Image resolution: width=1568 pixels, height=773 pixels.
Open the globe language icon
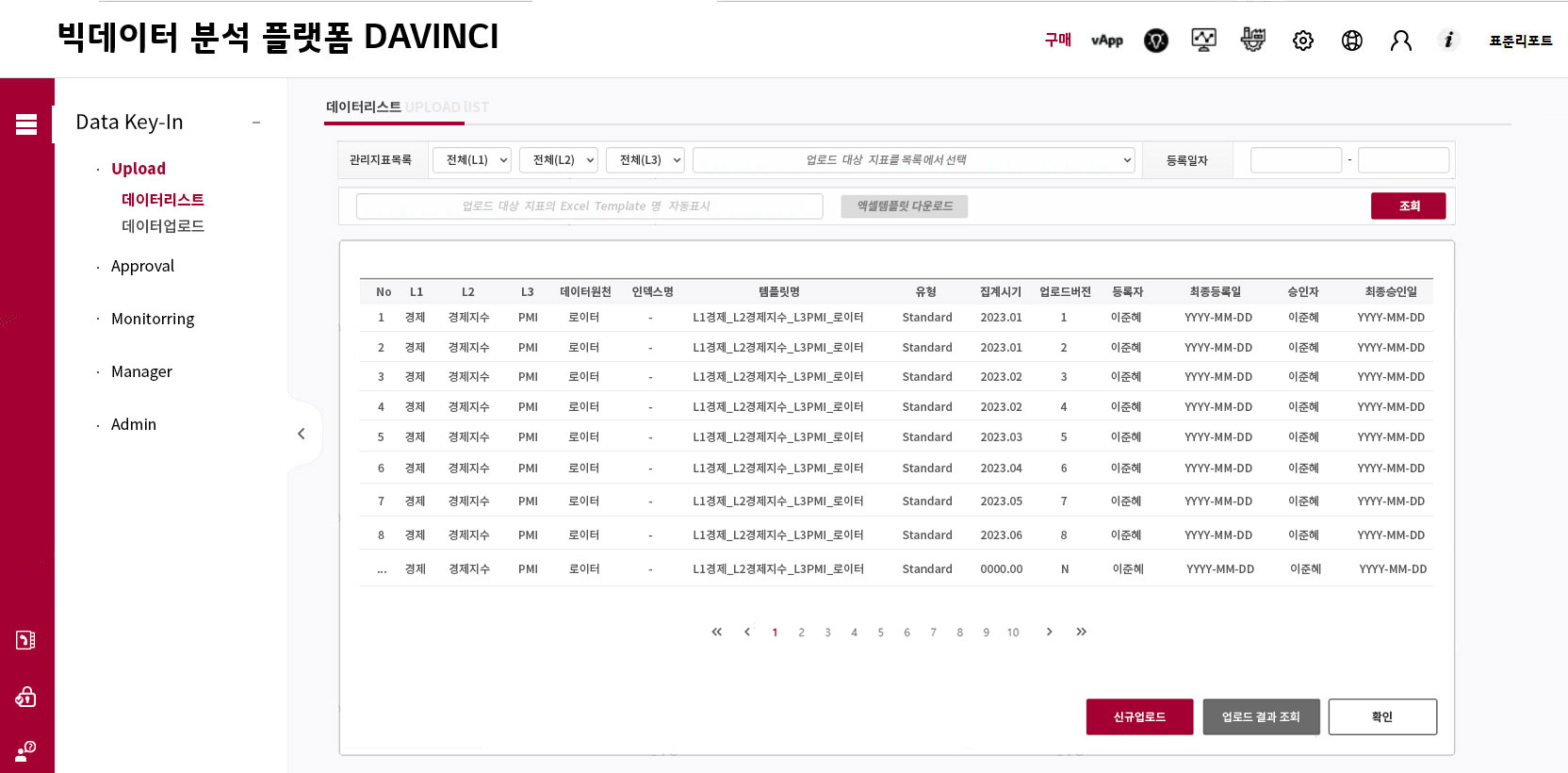[1352, 41]
